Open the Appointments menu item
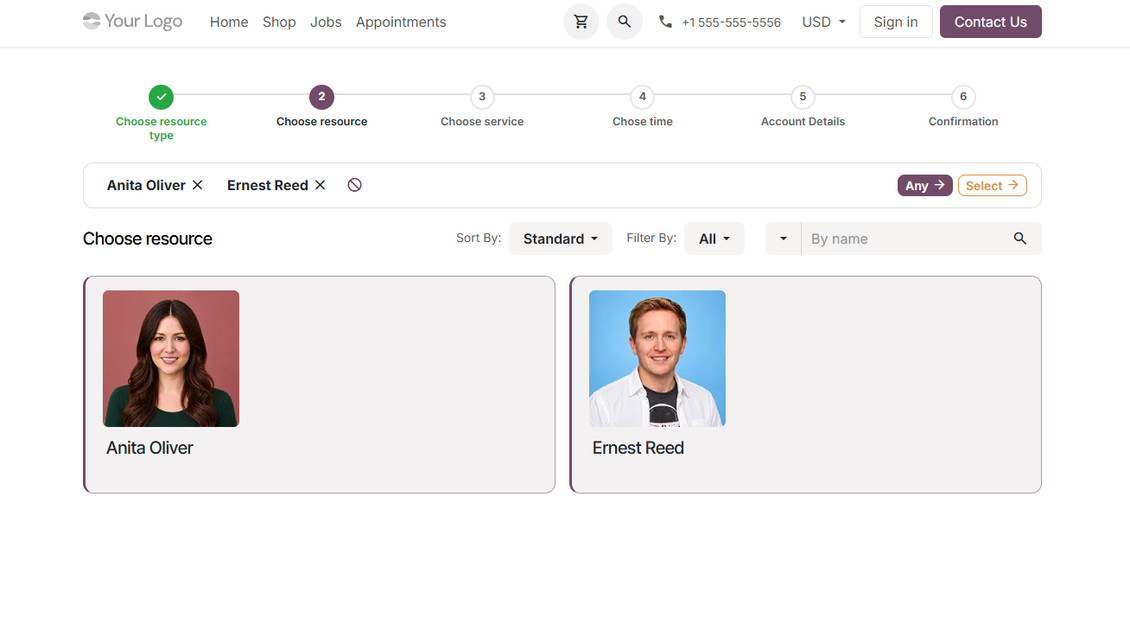The height and width of the screenshot is (637, 1130). pyautogui.click(x=401, y=22)
